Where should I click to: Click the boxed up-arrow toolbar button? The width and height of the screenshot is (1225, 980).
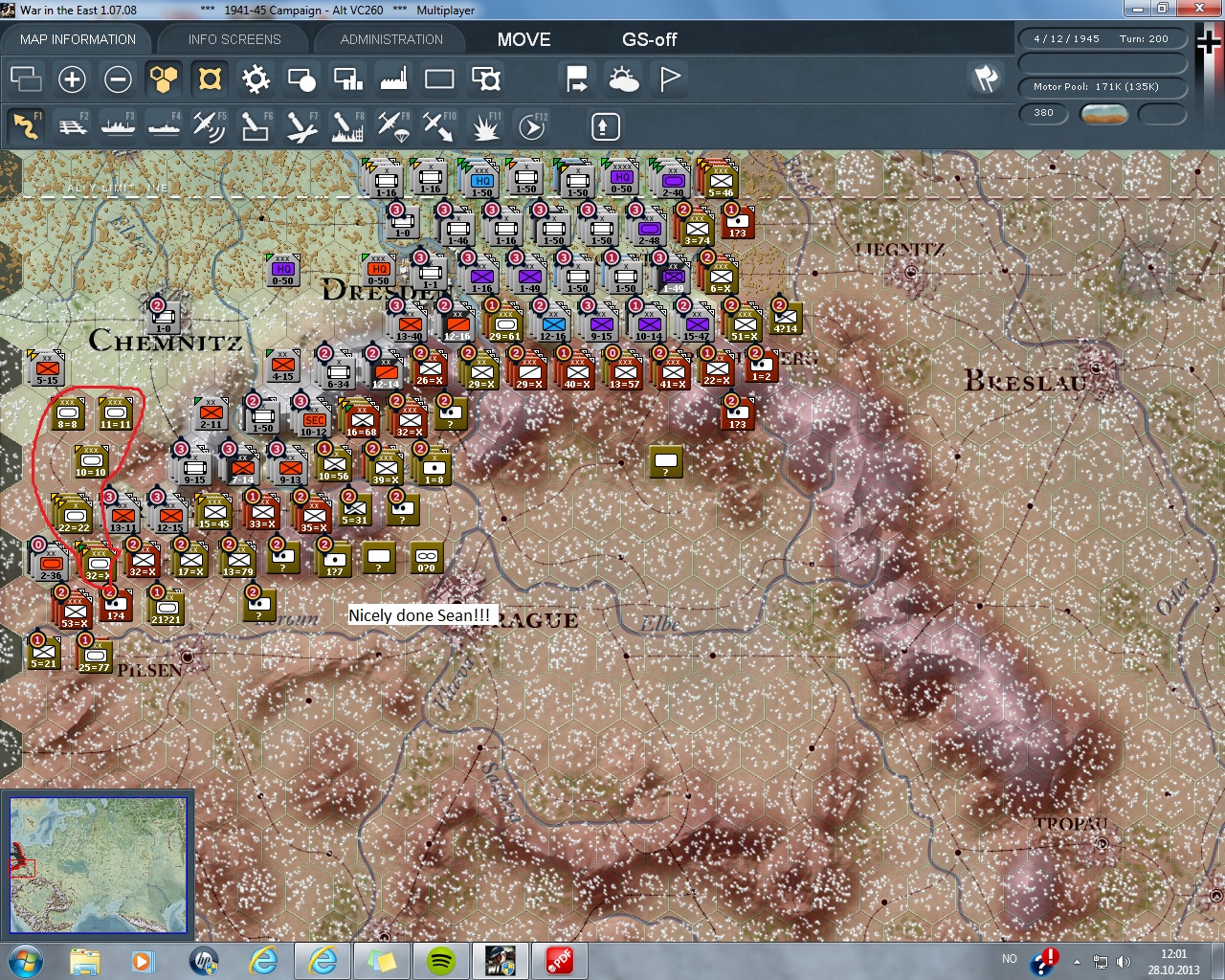pos(605,126)
